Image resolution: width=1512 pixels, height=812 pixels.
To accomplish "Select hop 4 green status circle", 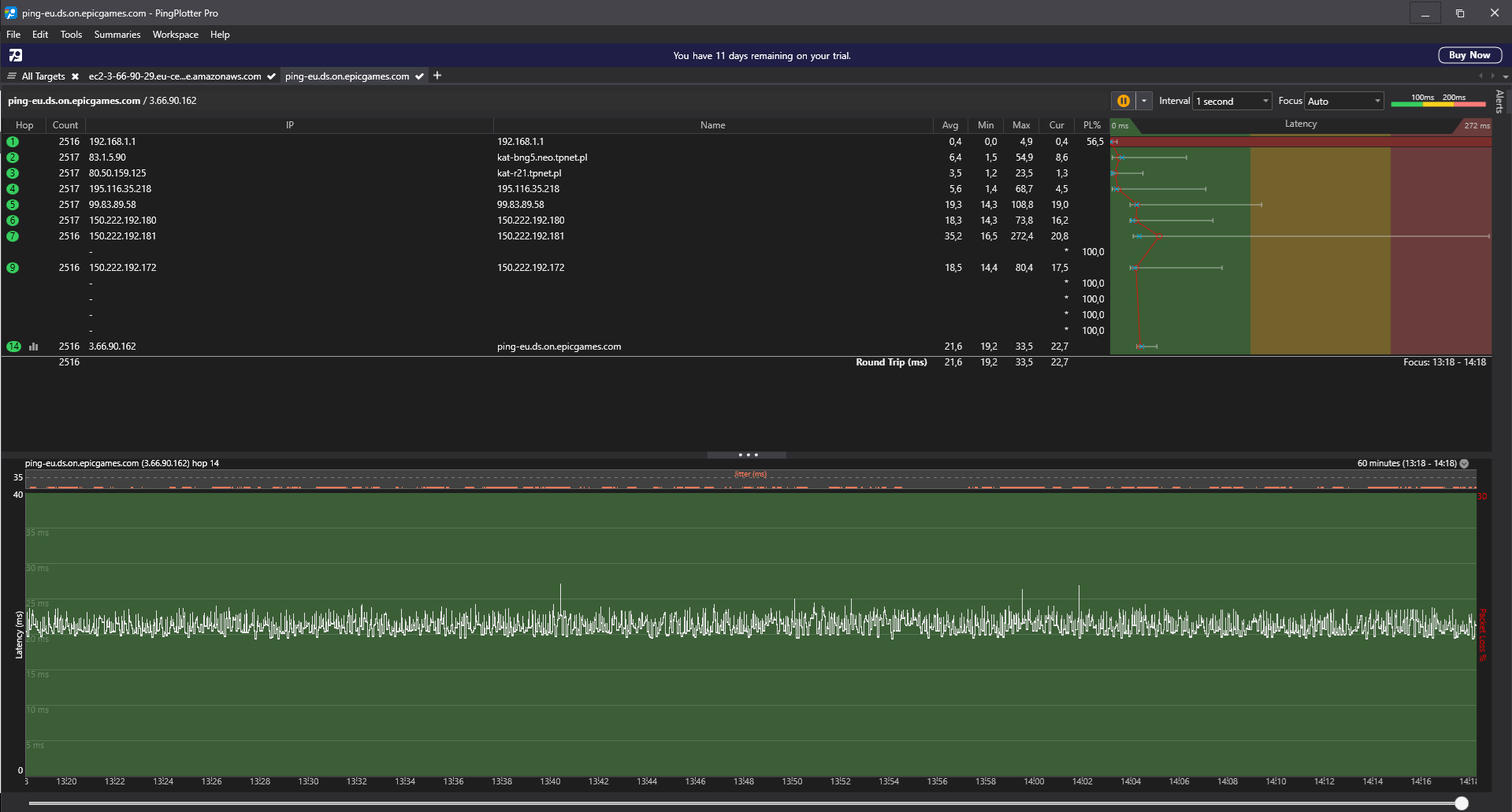I will [x=13, y=189].
